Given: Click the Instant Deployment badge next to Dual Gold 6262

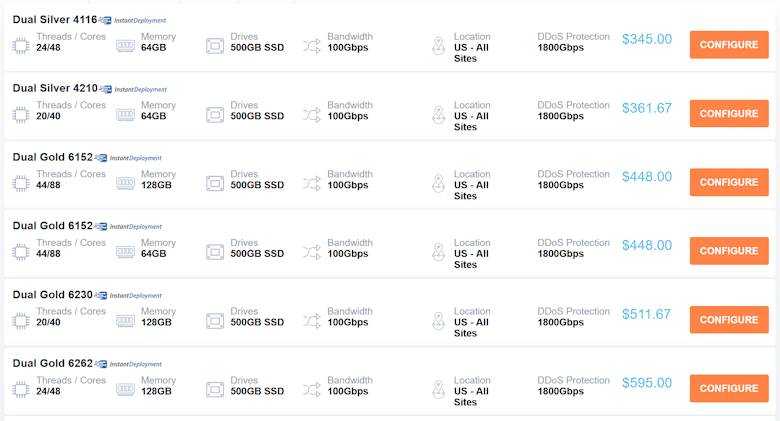Looking at the screenshot, I should (x=128, y=364).
